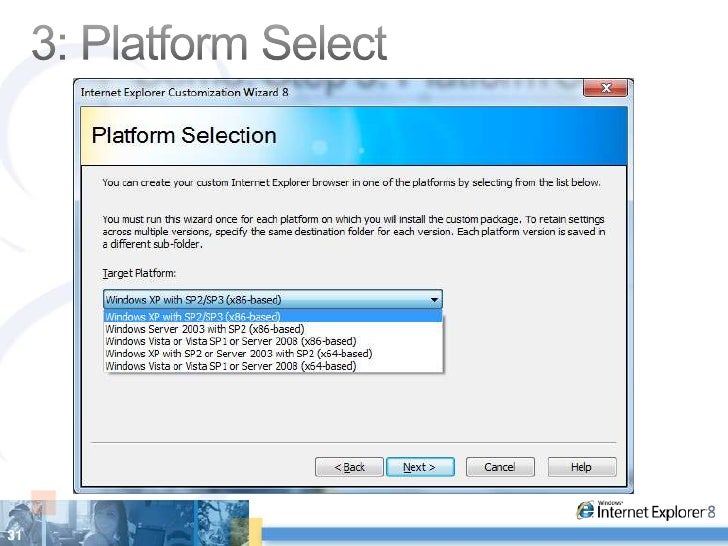Viewport: 728px width, 546px height.
Task: Pick Windows XP SP2 or Server 2003 (x64-based)
Action: [x=273, y=353]
